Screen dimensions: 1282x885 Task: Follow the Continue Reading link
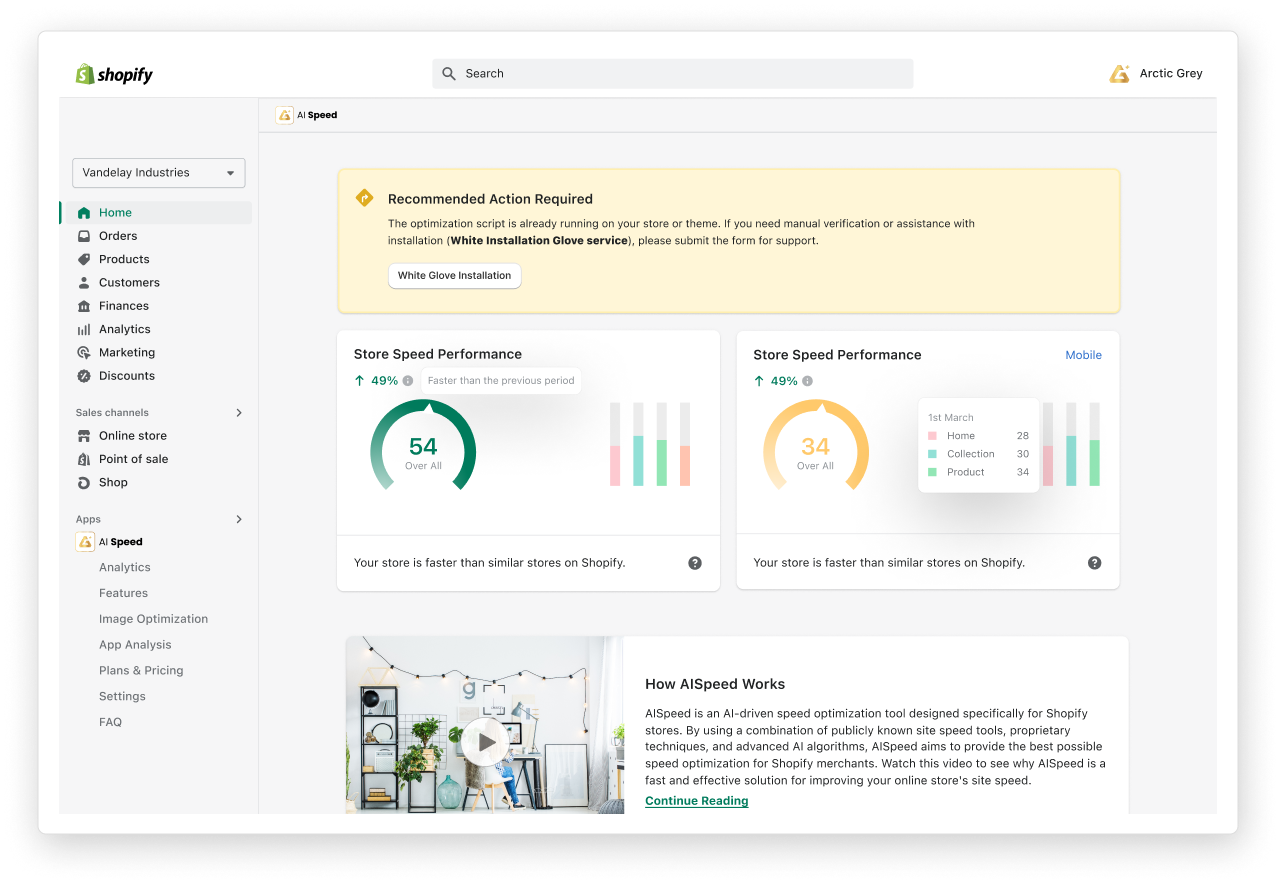coord(697,801)
